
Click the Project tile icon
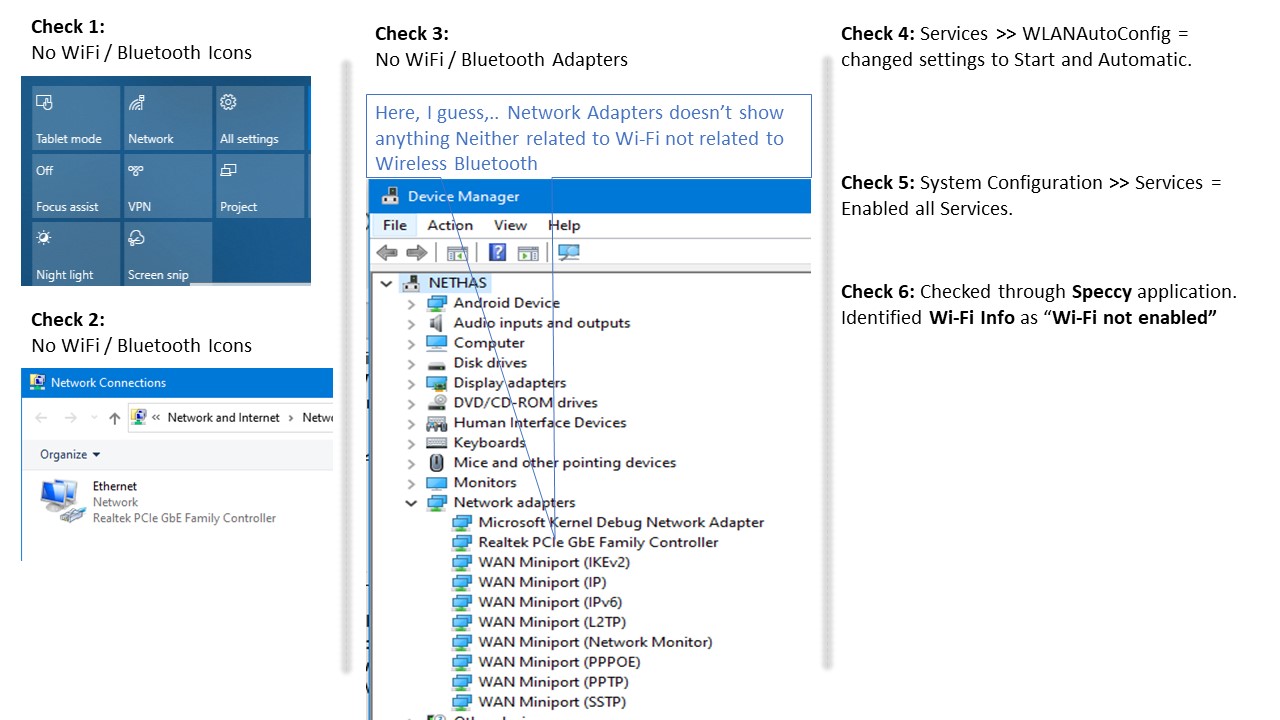tap(228, 170)
